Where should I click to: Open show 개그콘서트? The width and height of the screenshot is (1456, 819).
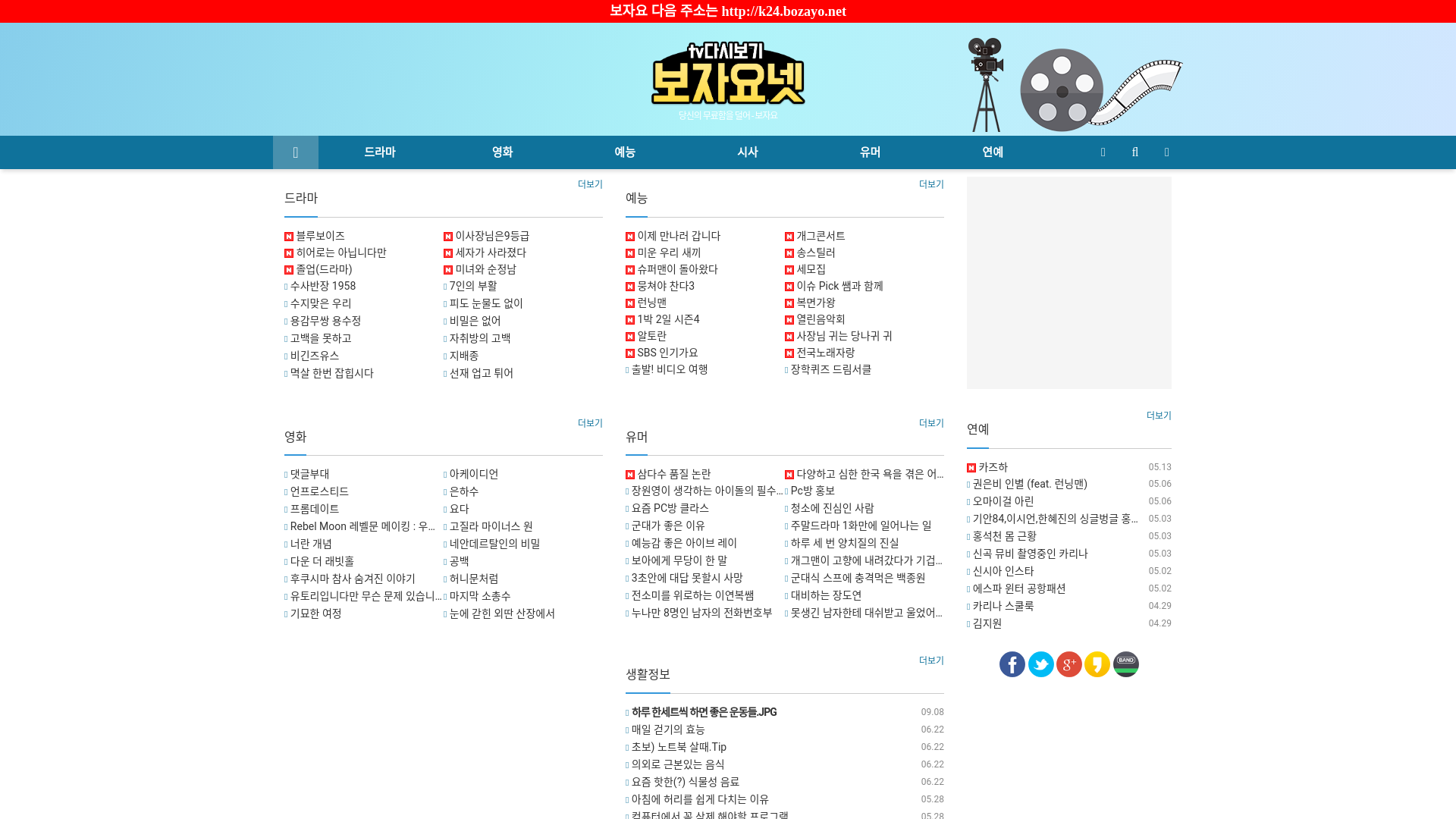tap(821, 236)
